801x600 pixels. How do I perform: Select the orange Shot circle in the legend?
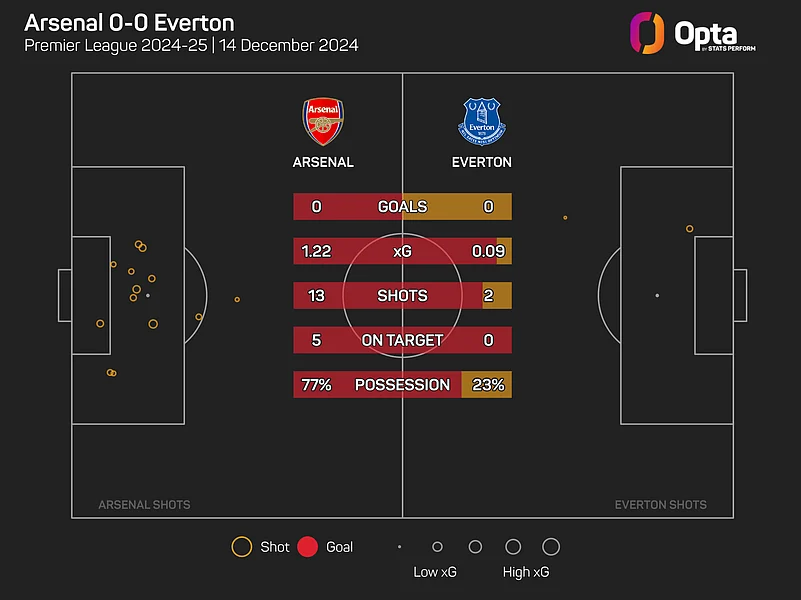[241, 547]
